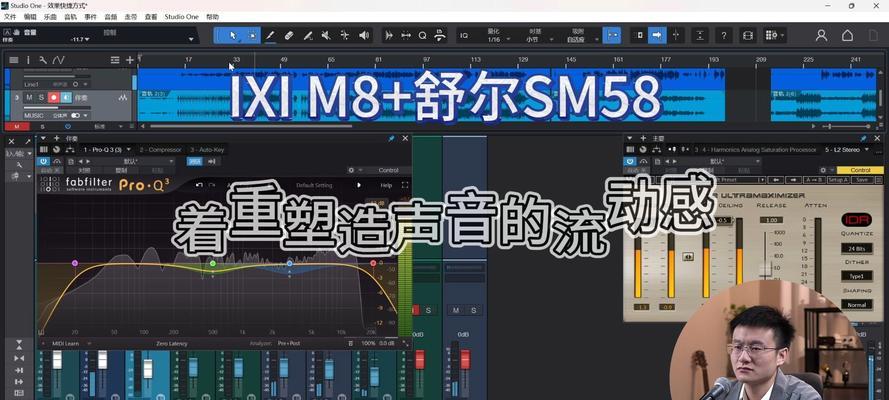Viewport: 889px width, 400px height.
Task: Add a new track with plus icon
Action: tap(130, 59)
